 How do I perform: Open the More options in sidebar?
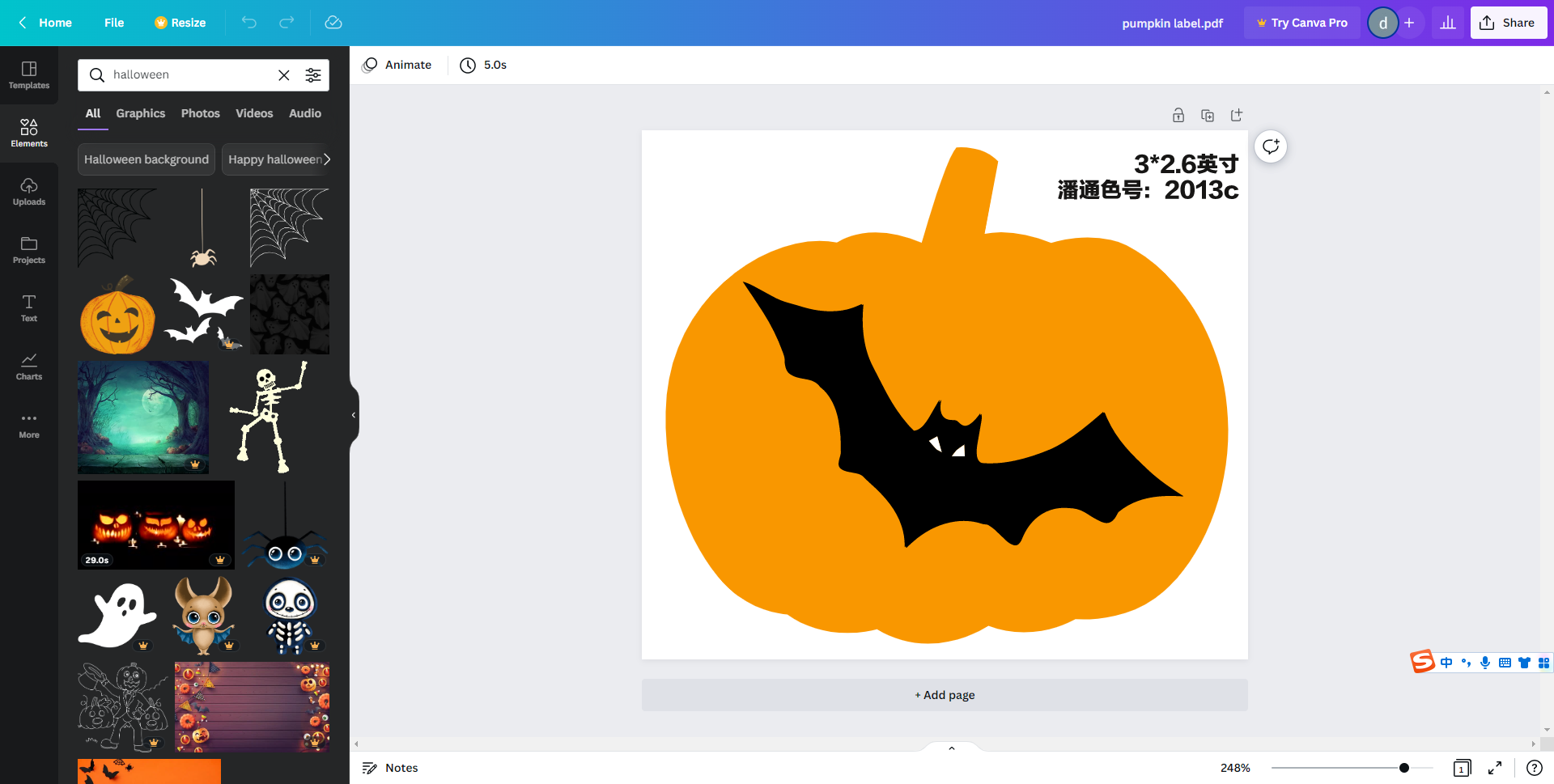pos(29,425)
